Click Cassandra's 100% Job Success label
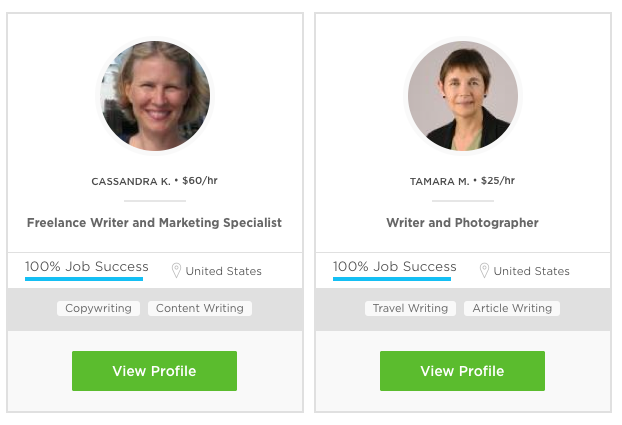Screen dimensions: 622x425 click(x=87, y=267)
